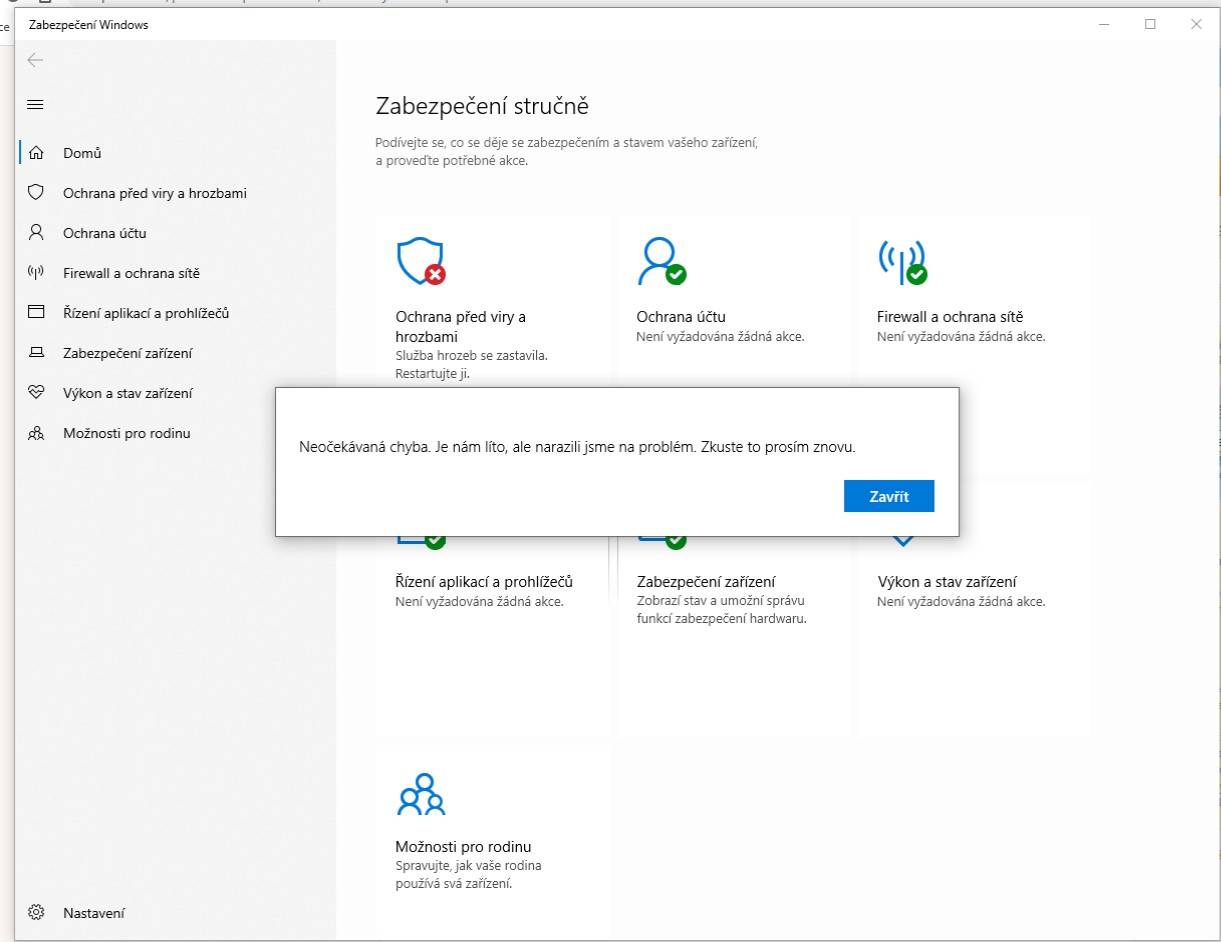Open the Ochrana před viry a hrozbami tile title
Viewport: 1221px width, 942px height.
coord(461,327)
